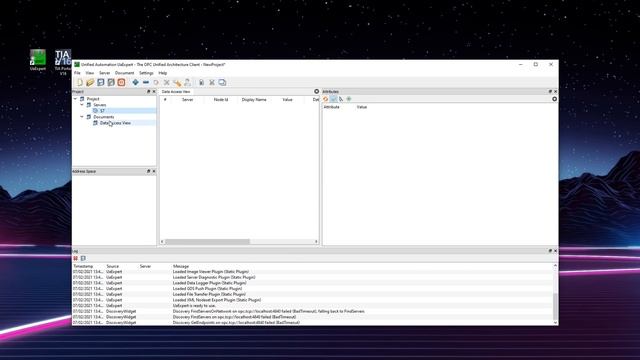Click the Attribute column header
Viewport: 640px width, 360px height.
point(331,107)
